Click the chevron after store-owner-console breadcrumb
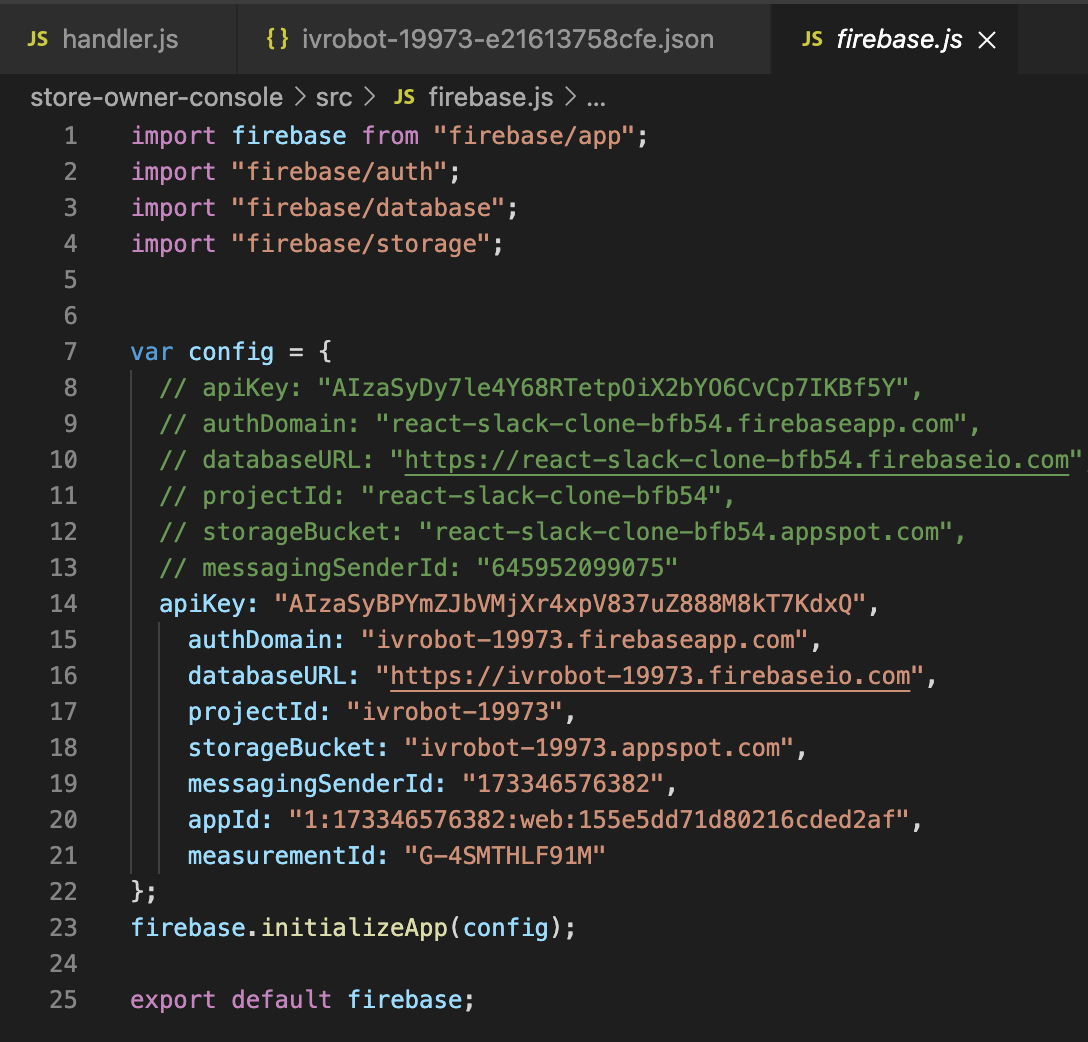The width and height of the screenshot is (1088, 1042). [x=300, y=97]
